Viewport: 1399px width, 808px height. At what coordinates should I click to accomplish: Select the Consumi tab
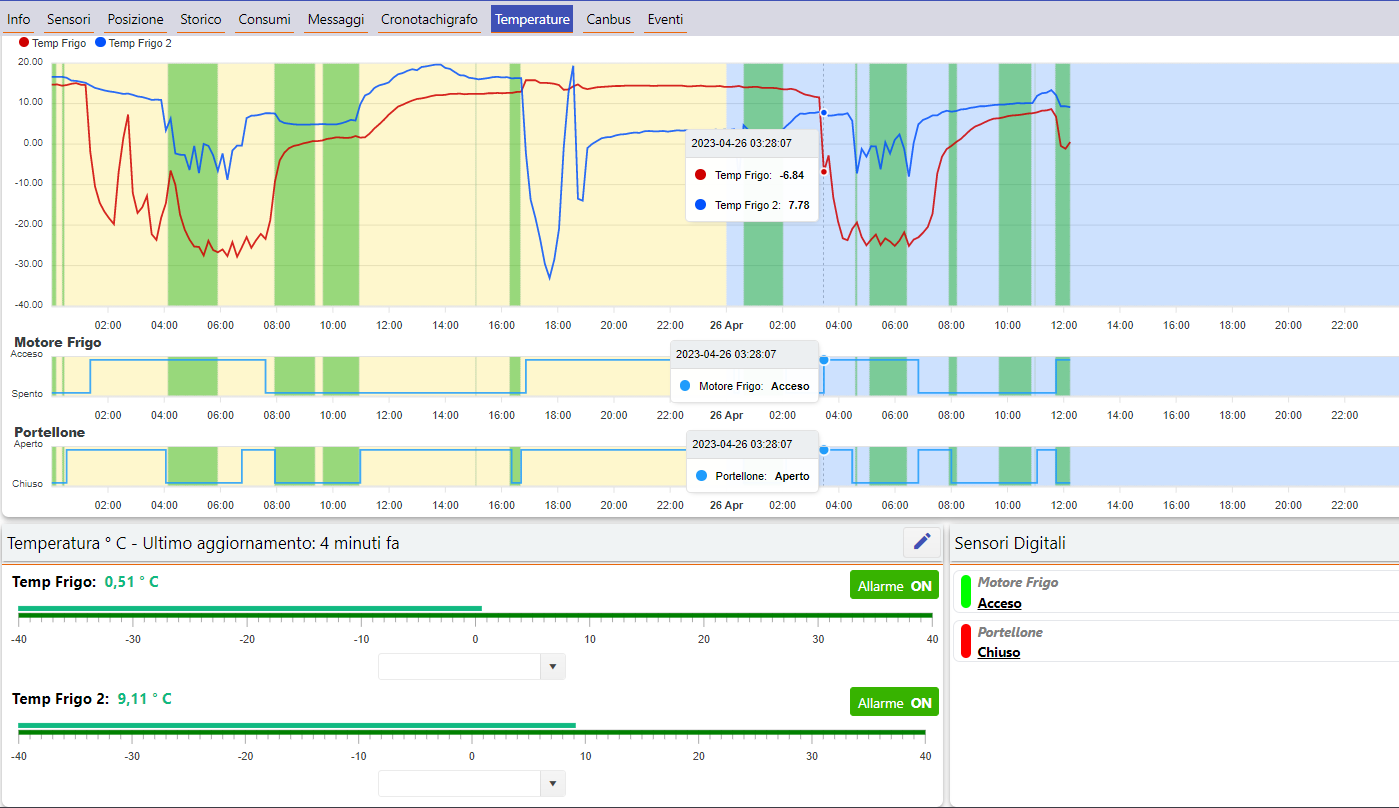tap(265, 19)
